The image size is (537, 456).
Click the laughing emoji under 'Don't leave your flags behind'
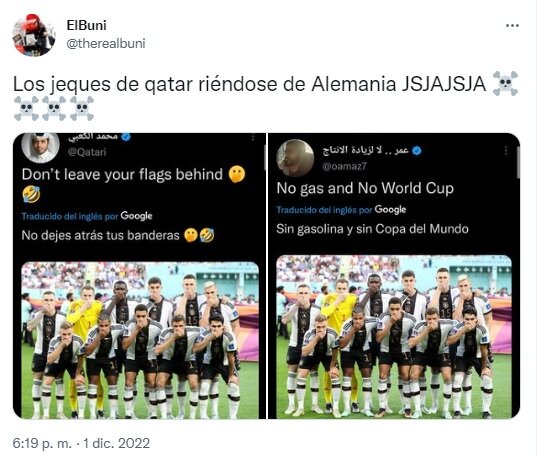[31, 194]
